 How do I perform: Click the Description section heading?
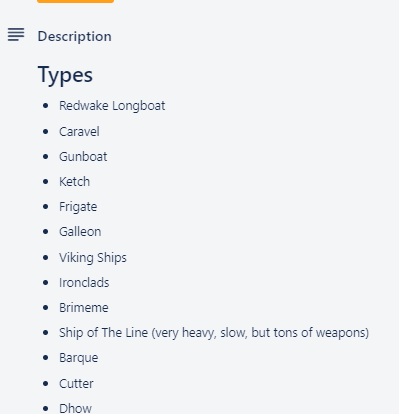coord(75,36)
